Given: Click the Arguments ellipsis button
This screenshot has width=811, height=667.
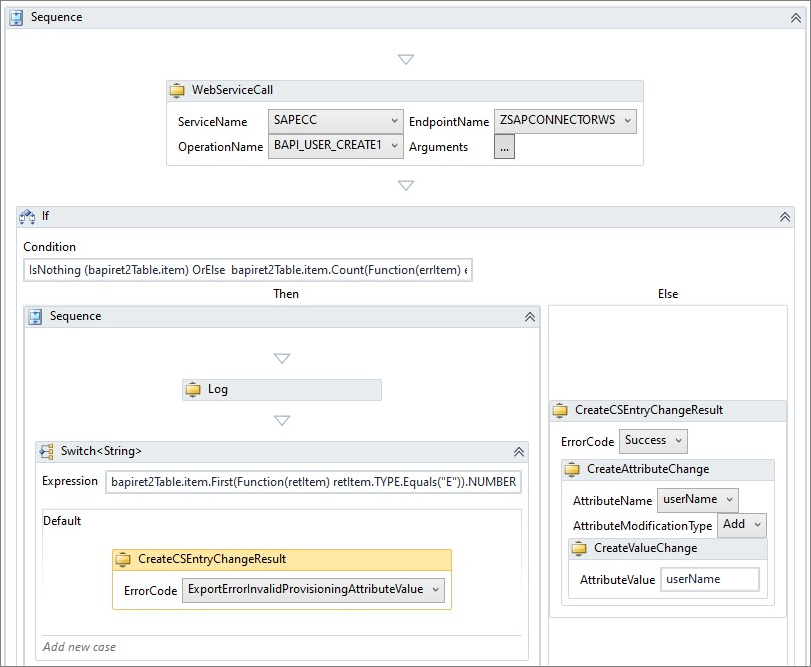Looking at the screenshot, I should 504,147.
